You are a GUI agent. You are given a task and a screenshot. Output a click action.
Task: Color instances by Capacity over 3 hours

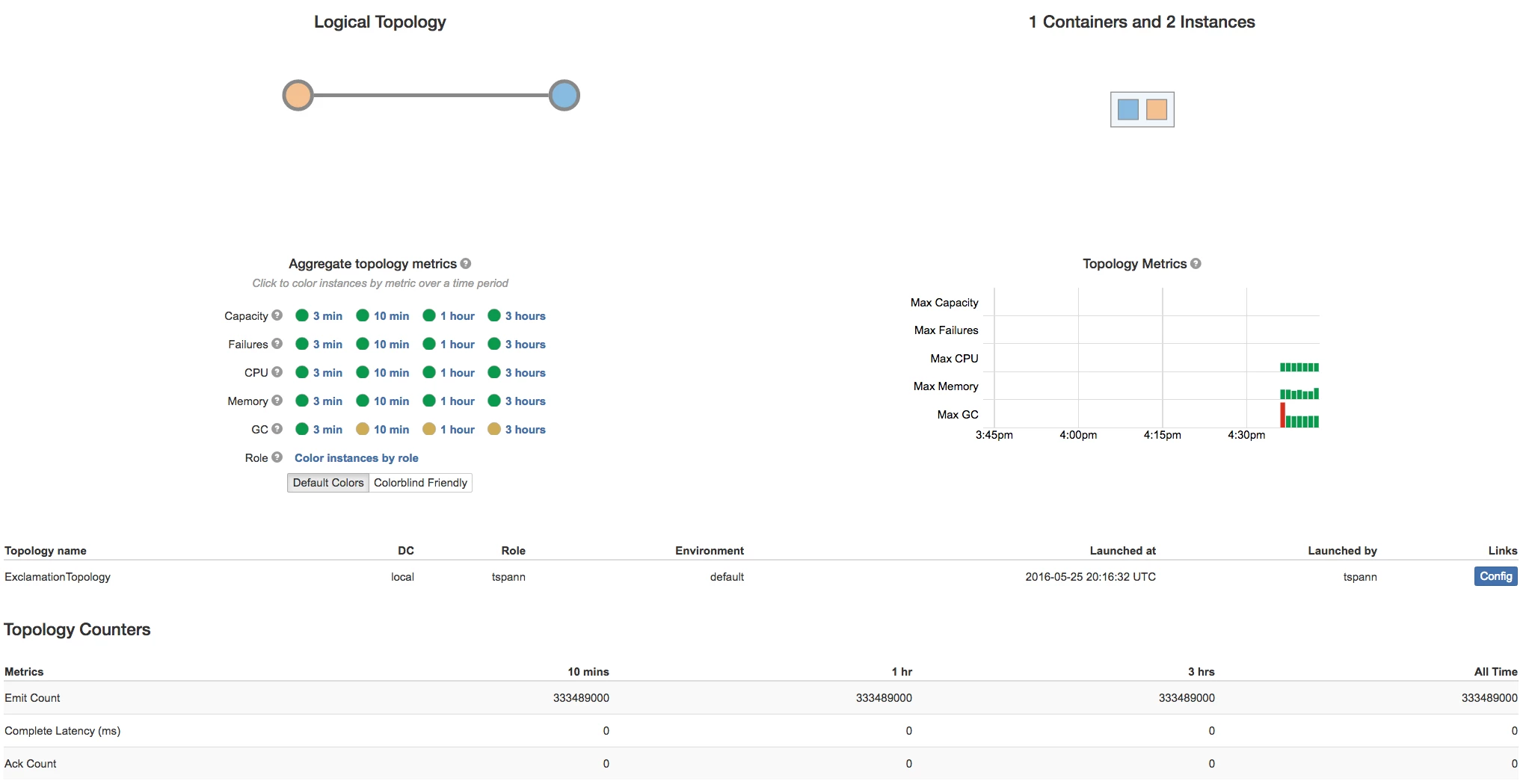pyautogui.click(x=517, y=316)
